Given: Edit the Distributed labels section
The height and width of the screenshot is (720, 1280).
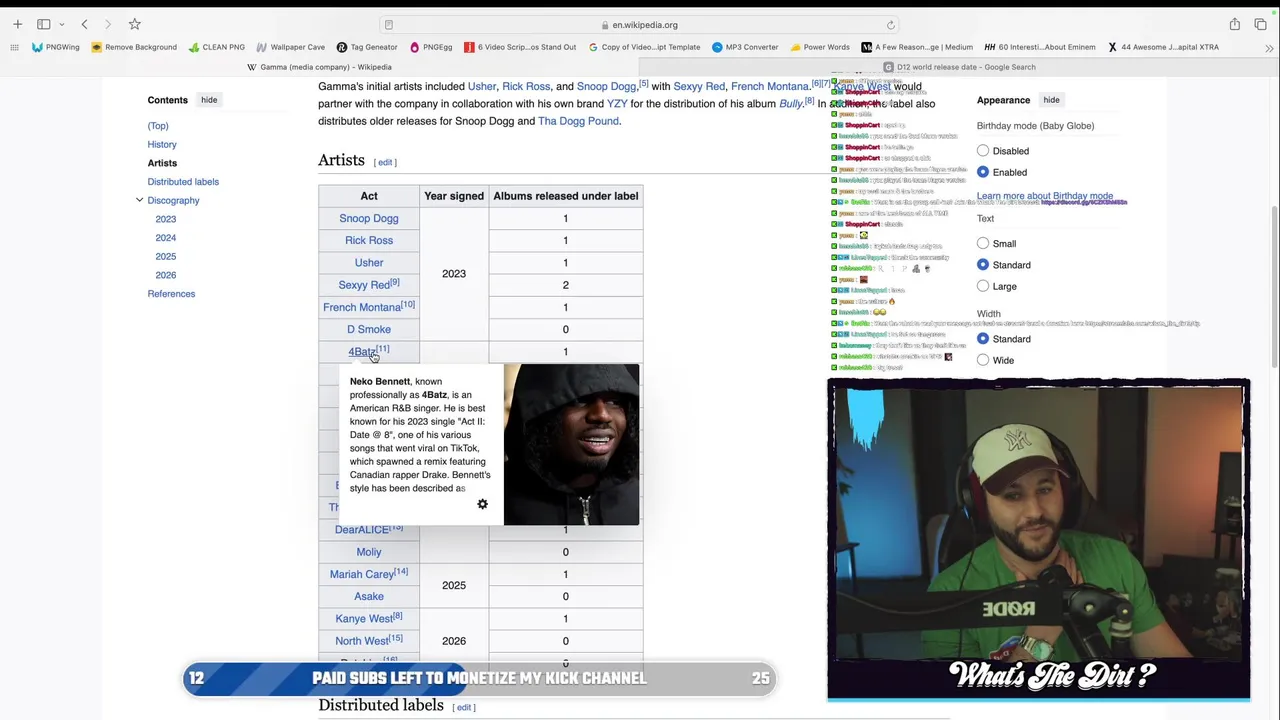Looking at the screenshot, I should pos(464,707).
